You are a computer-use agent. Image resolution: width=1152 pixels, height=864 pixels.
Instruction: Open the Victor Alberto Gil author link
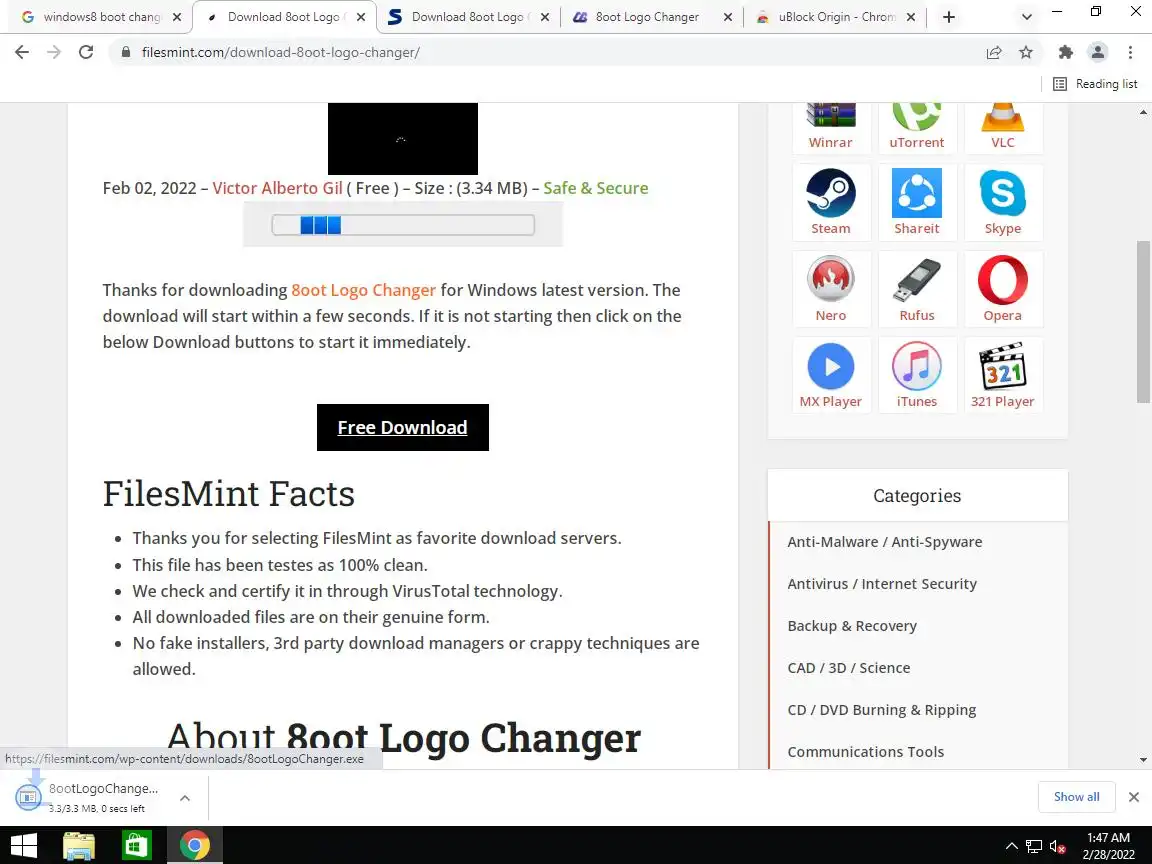point(278,188)
